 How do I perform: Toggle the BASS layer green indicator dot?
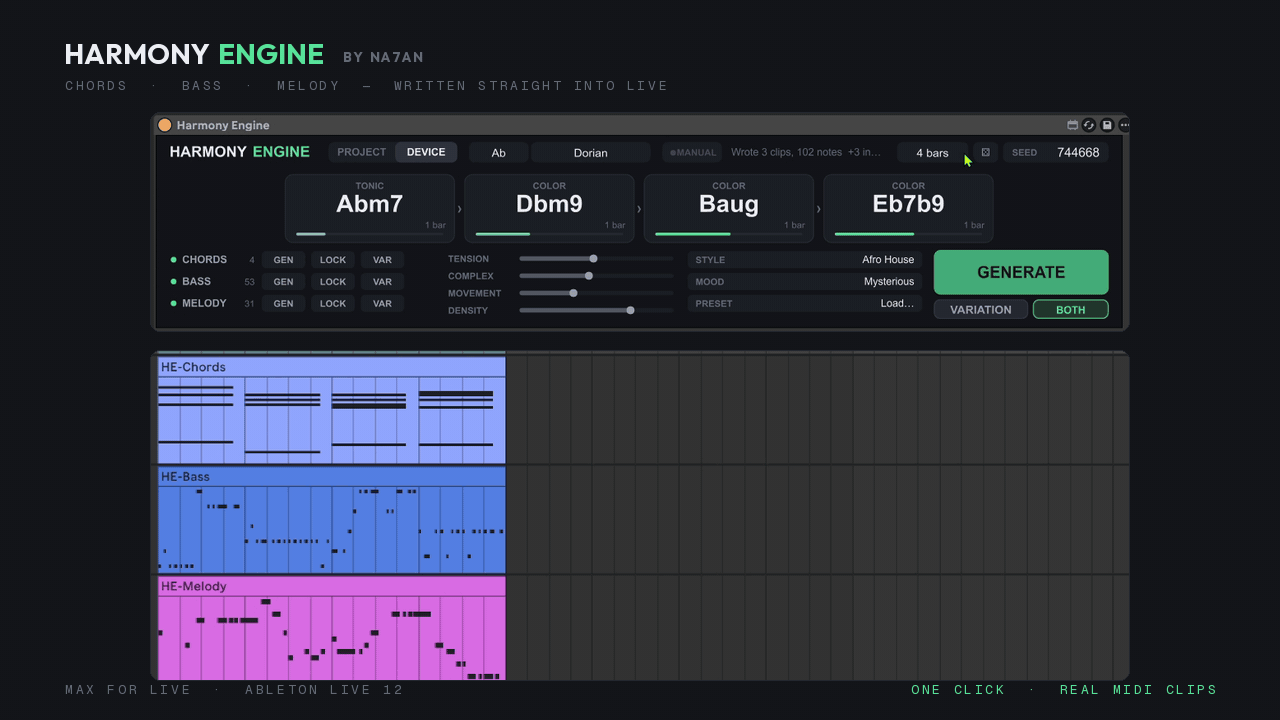pos(174,282)
